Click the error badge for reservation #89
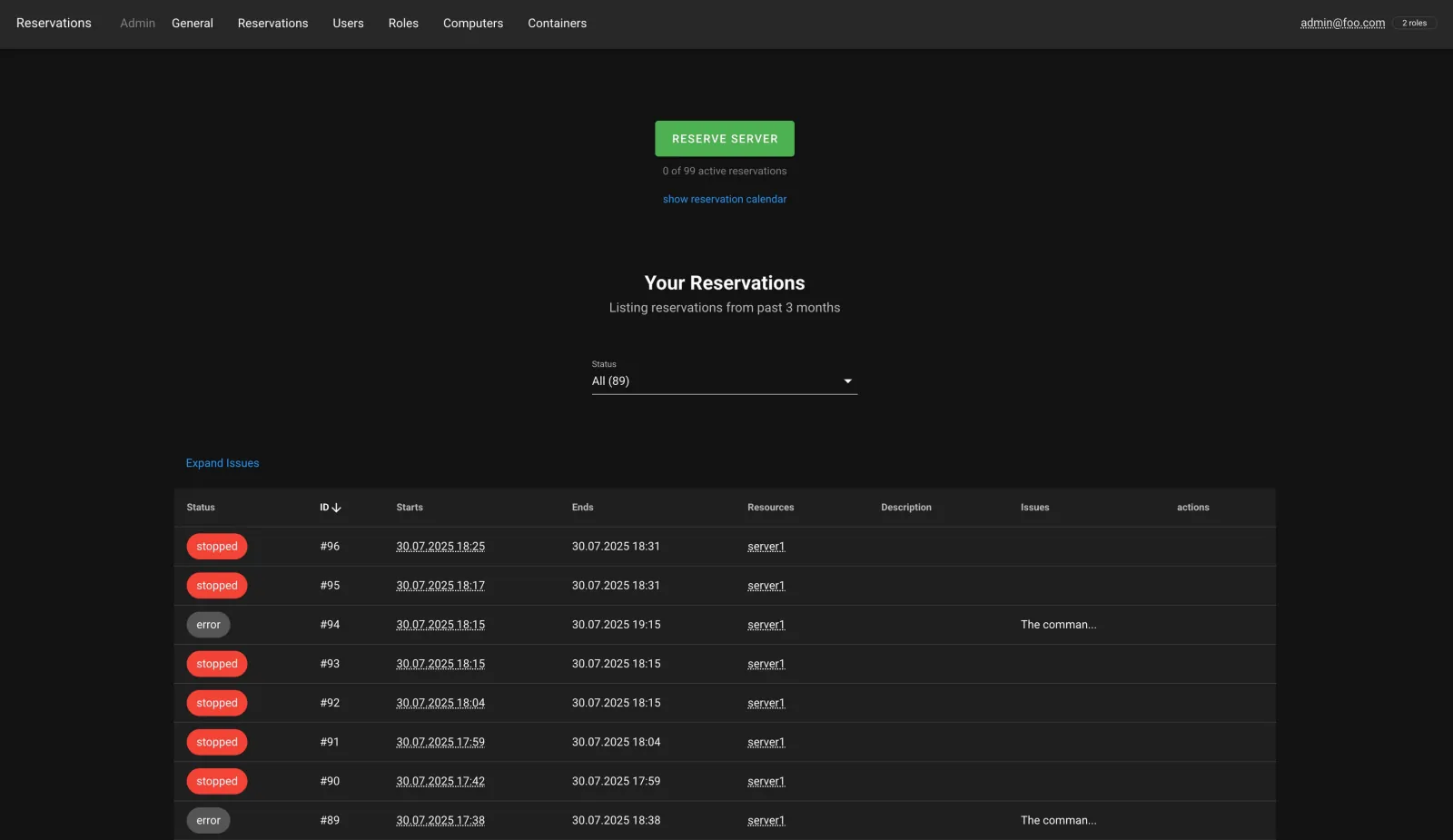 [x=209, y=820]
